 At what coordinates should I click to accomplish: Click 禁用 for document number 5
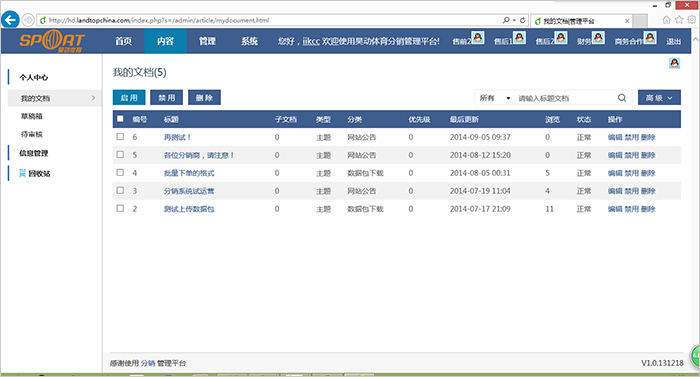click(631, 155)
